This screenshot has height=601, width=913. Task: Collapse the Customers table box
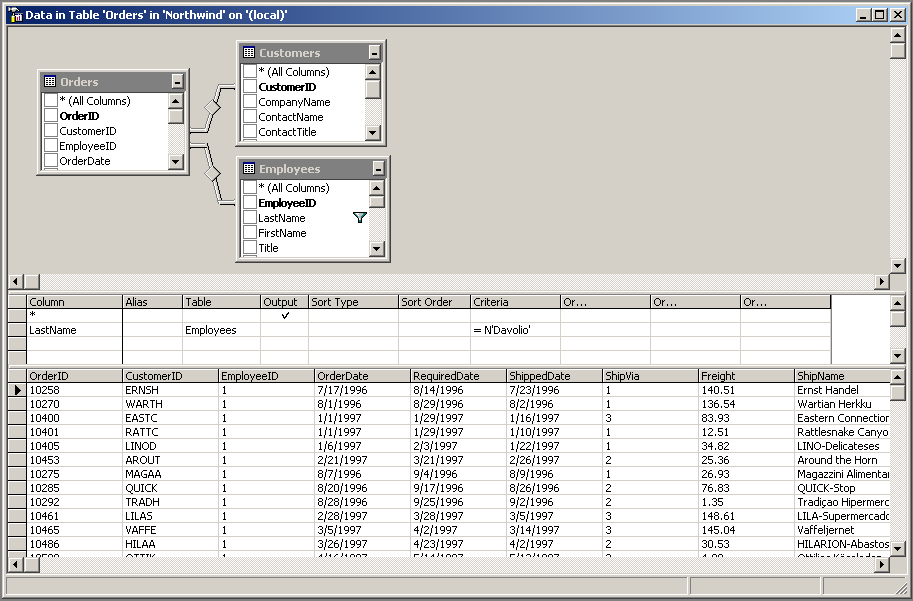point(374,53)
